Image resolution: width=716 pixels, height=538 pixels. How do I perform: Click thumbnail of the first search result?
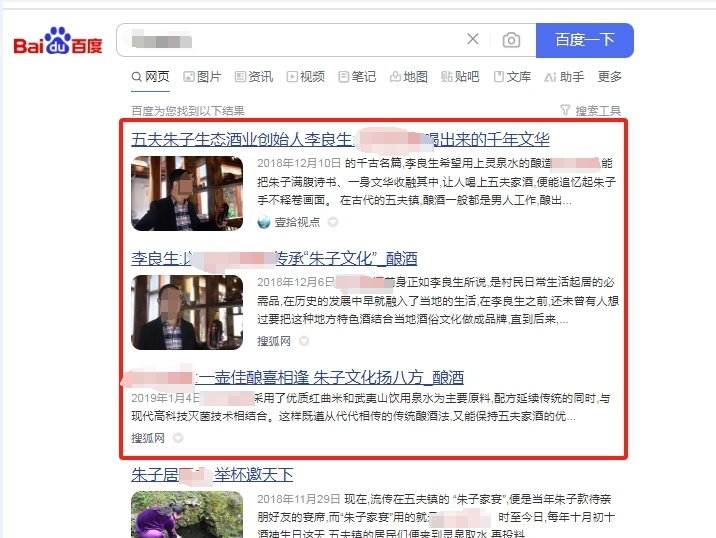tap(187, 193)
